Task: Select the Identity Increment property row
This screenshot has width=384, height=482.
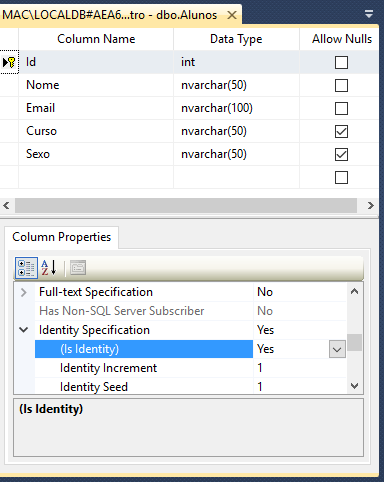Action: click(190, 368)
